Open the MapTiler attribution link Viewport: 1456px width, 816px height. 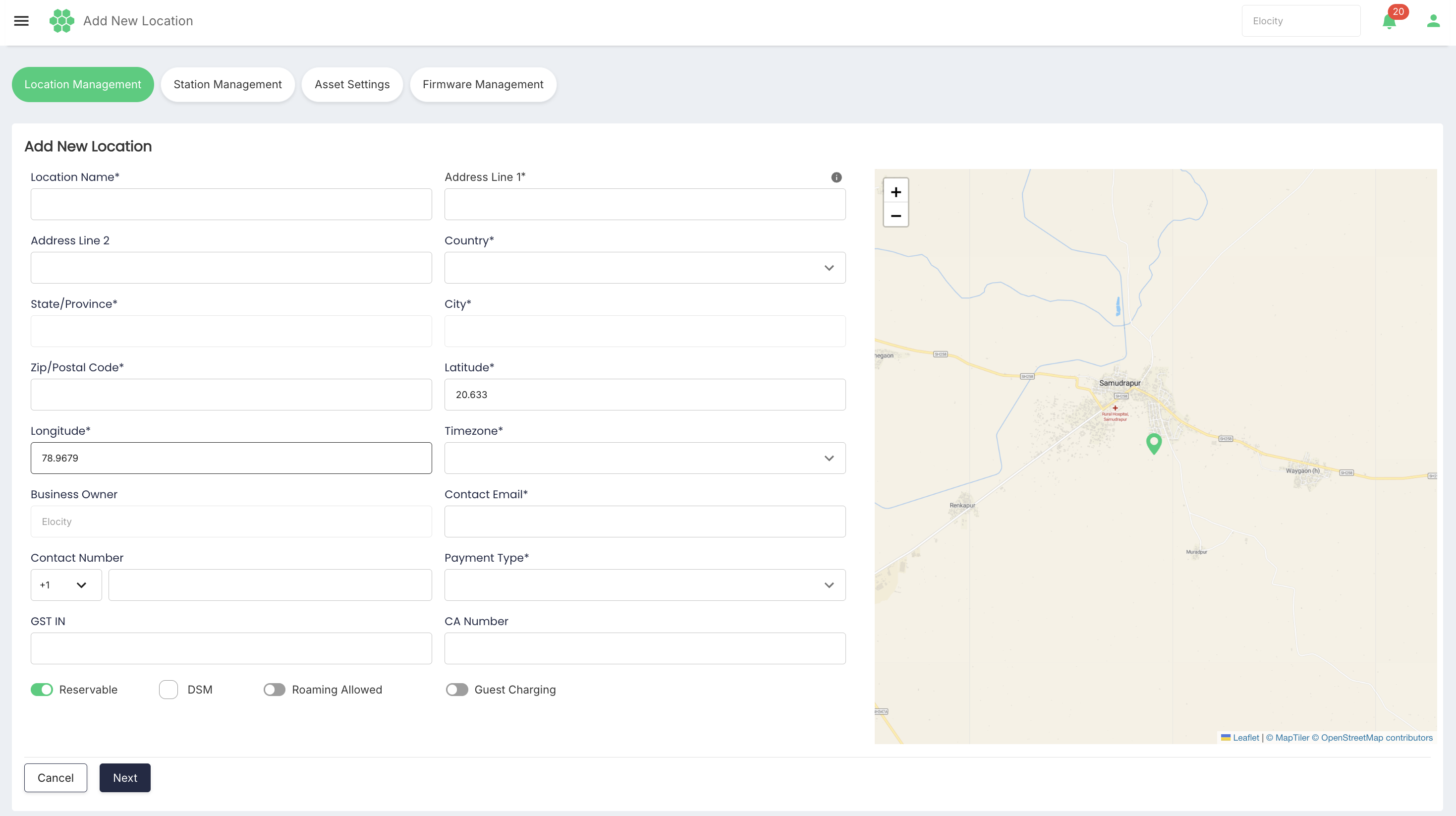click(x=1287, y=737)
